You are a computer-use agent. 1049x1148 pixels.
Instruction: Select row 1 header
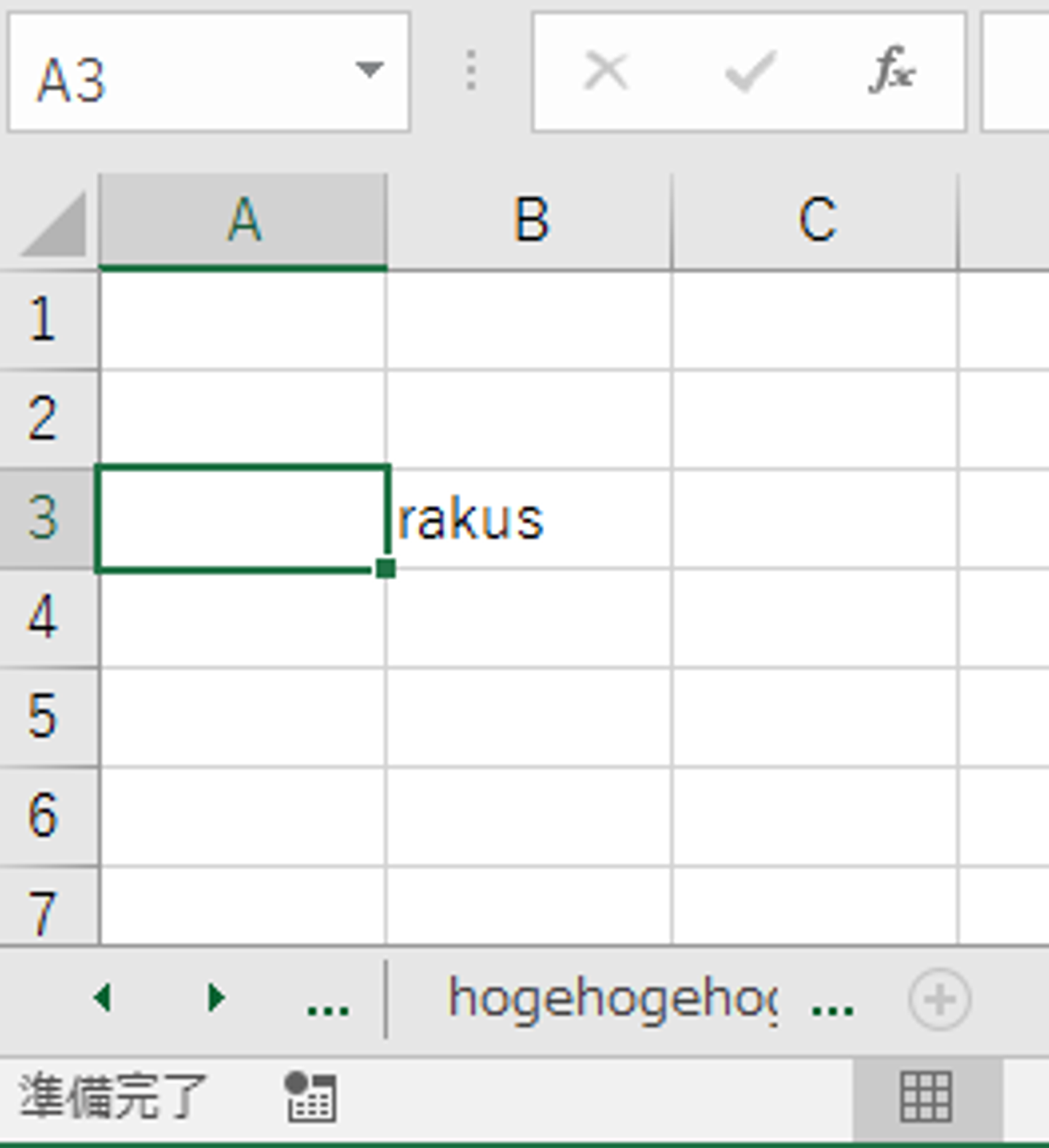coord(45,319)
